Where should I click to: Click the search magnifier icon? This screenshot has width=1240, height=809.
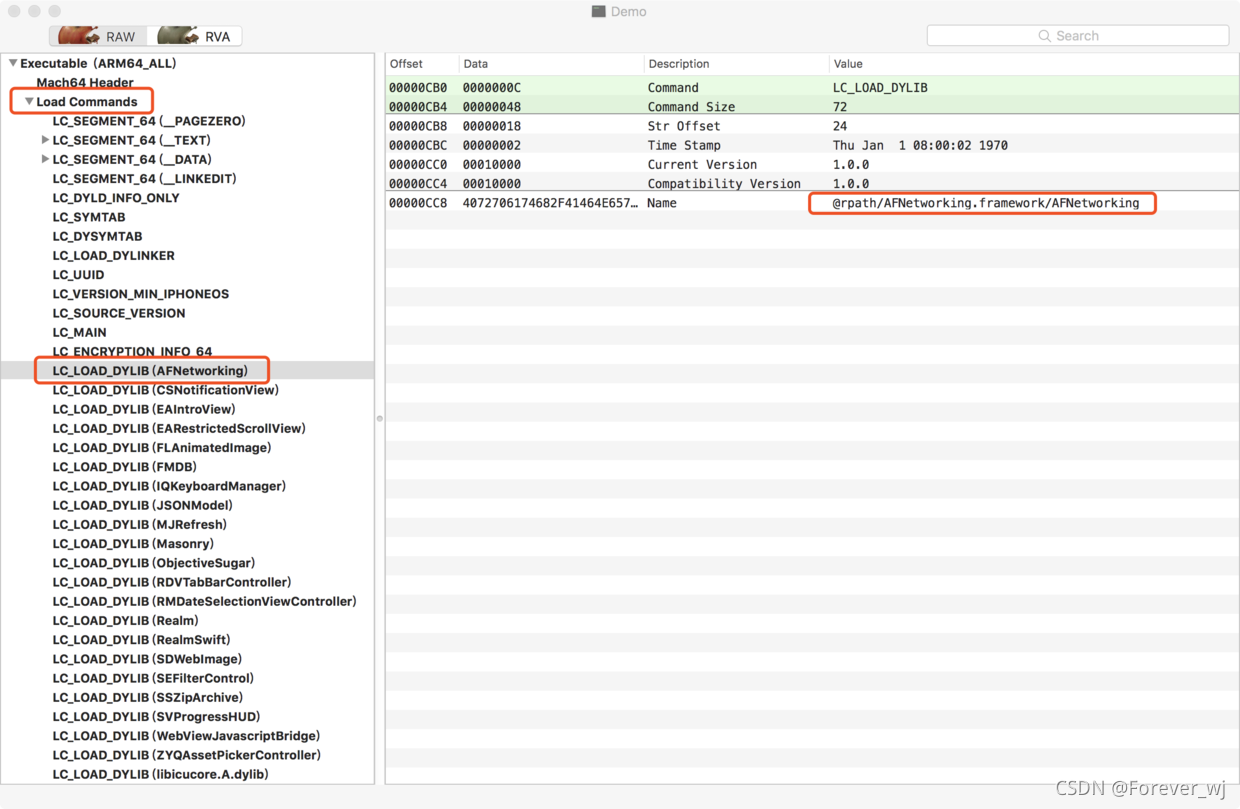(x=1044, y=36)
